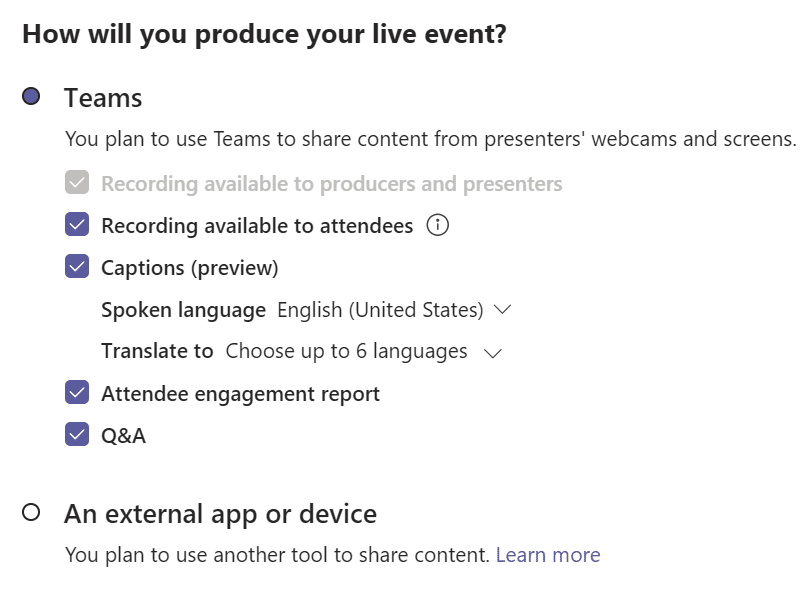
Task: Uncheck the Recording available to attendees checkbox
Action: pos(77,224)
